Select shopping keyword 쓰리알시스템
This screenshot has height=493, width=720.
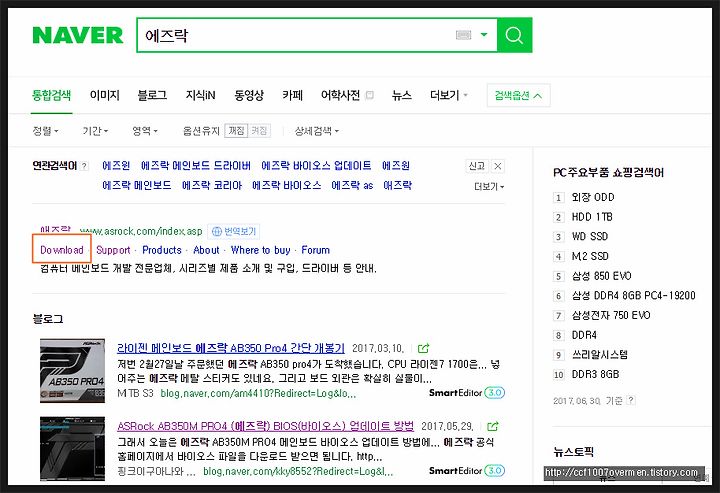tap(599, 355)
